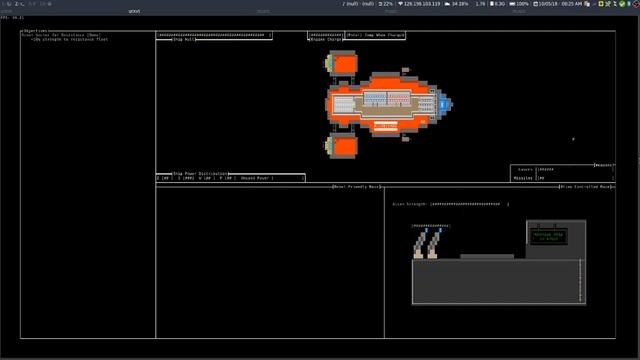Target the second alien base gun turret
The image size is (640, 360).
[434, 244]
